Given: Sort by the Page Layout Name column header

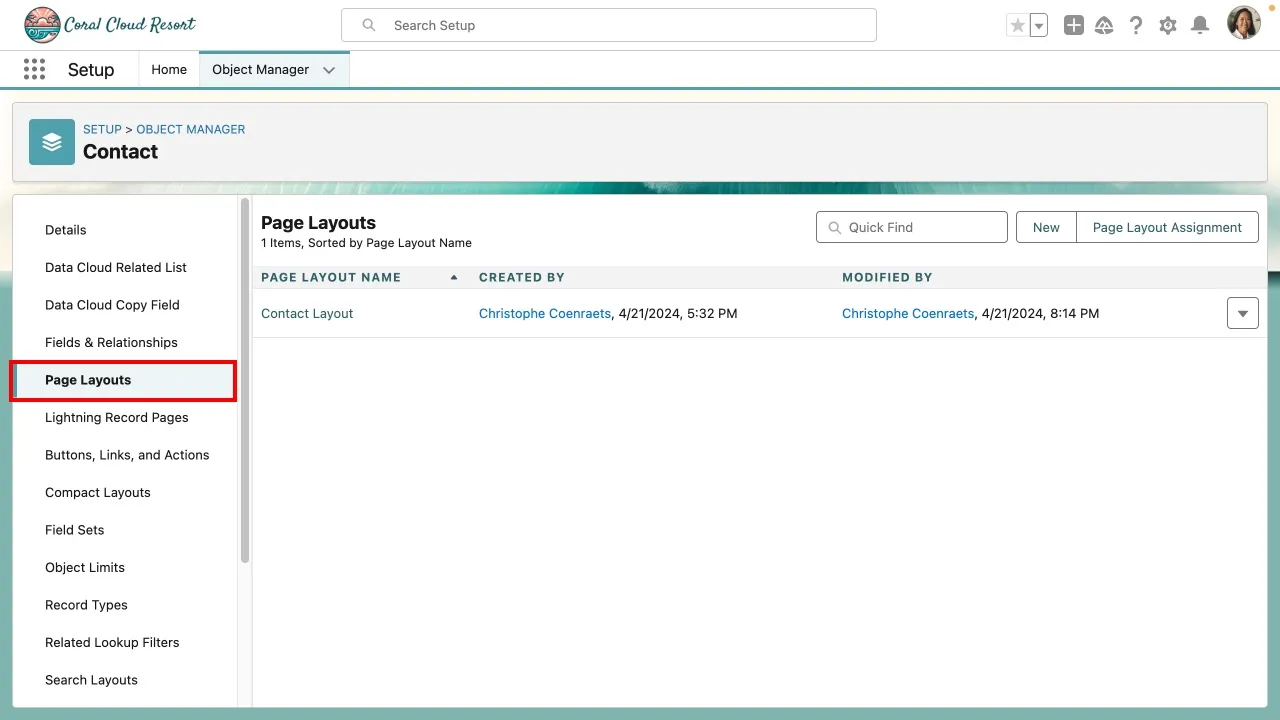Looking at the screenshot, I should click(x=331, y=277).
